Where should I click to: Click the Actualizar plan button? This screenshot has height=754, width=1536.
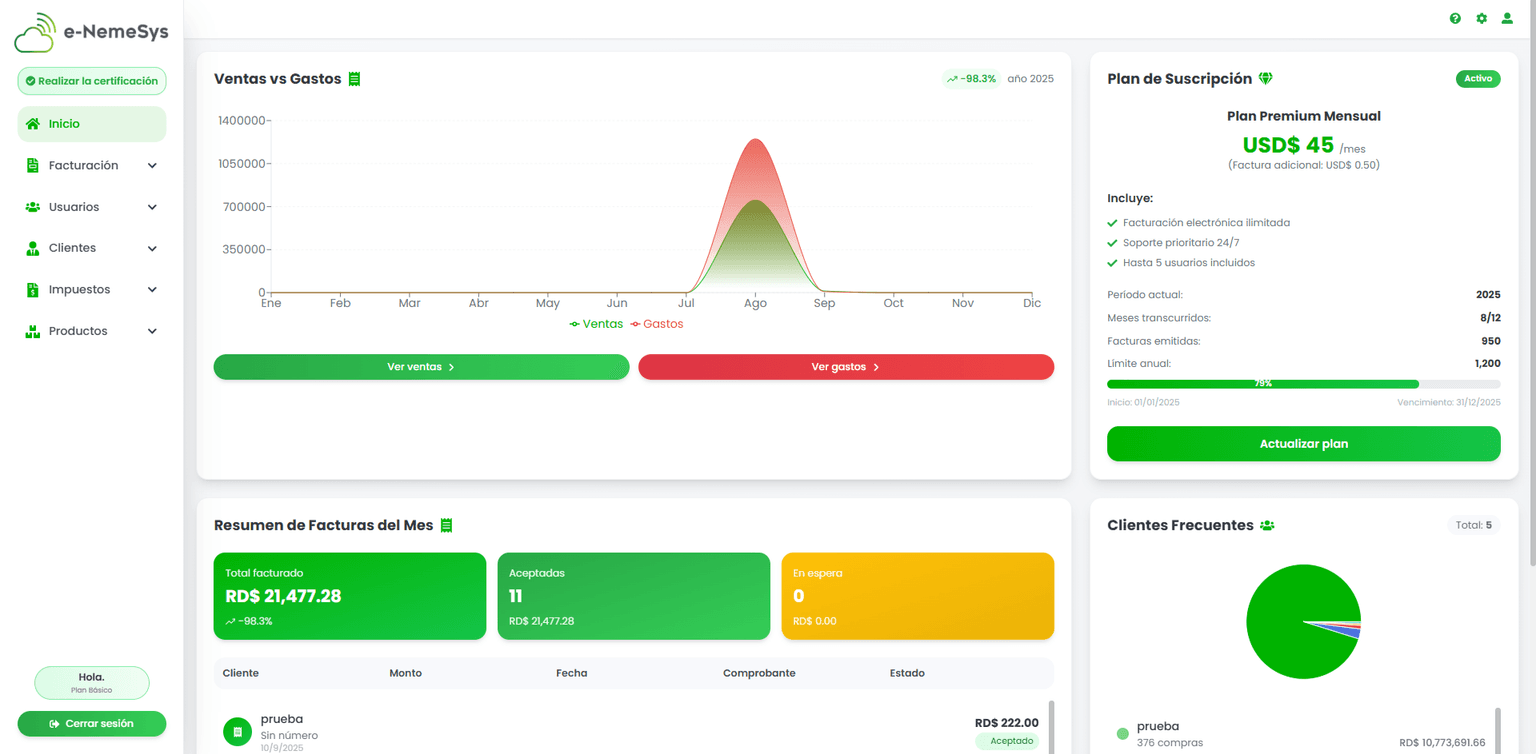pyautogui.click(x=1303, y=444)
